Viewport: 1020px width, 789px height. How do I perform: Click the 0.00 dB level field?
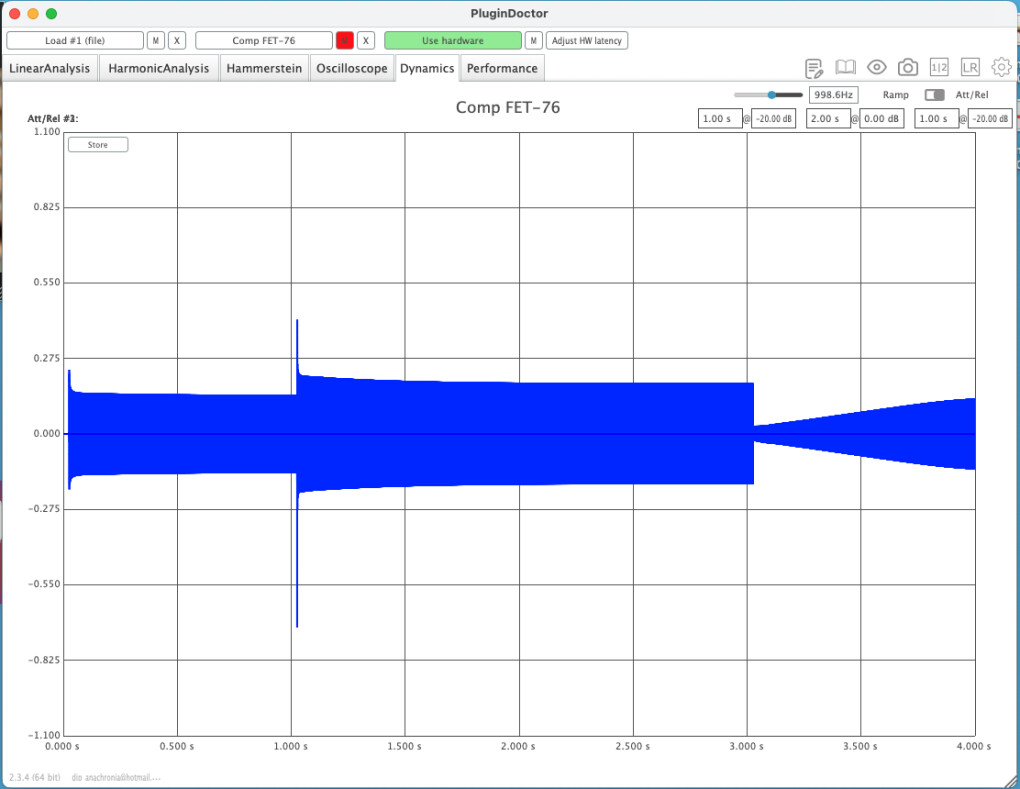click(x=881, y=119)
